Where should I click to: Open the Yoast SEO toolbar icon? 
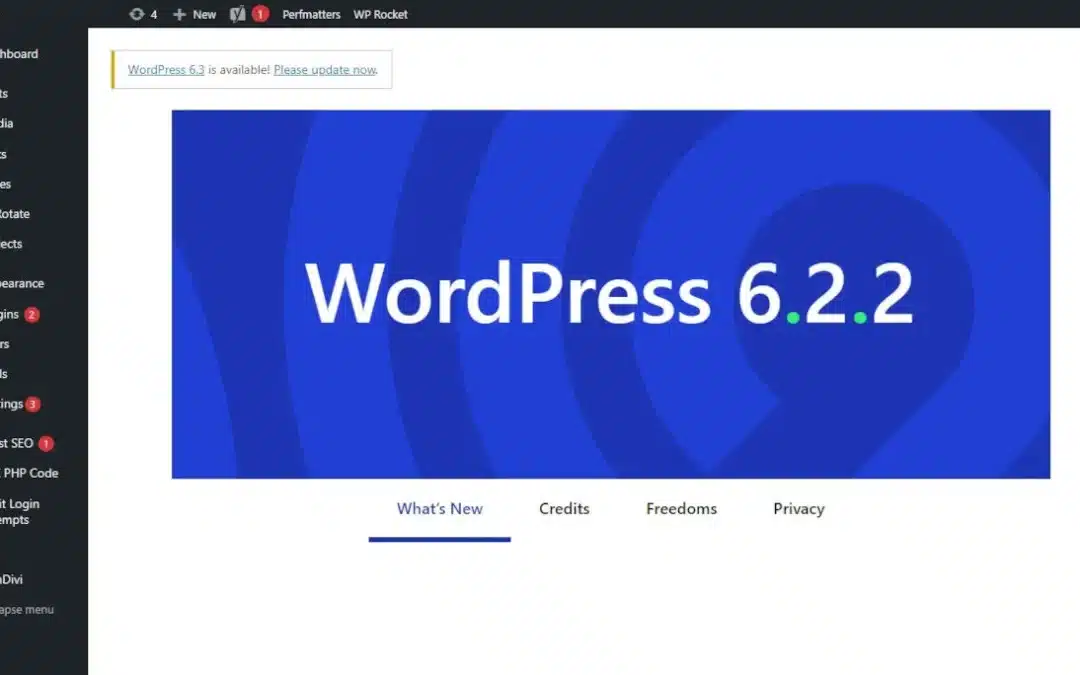coord(238,14)
